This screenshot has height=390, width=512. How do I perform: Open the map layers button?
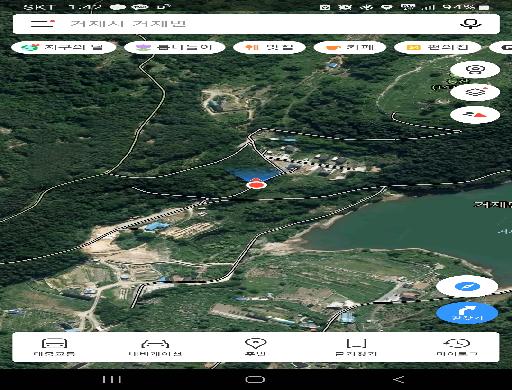(475, 92)
